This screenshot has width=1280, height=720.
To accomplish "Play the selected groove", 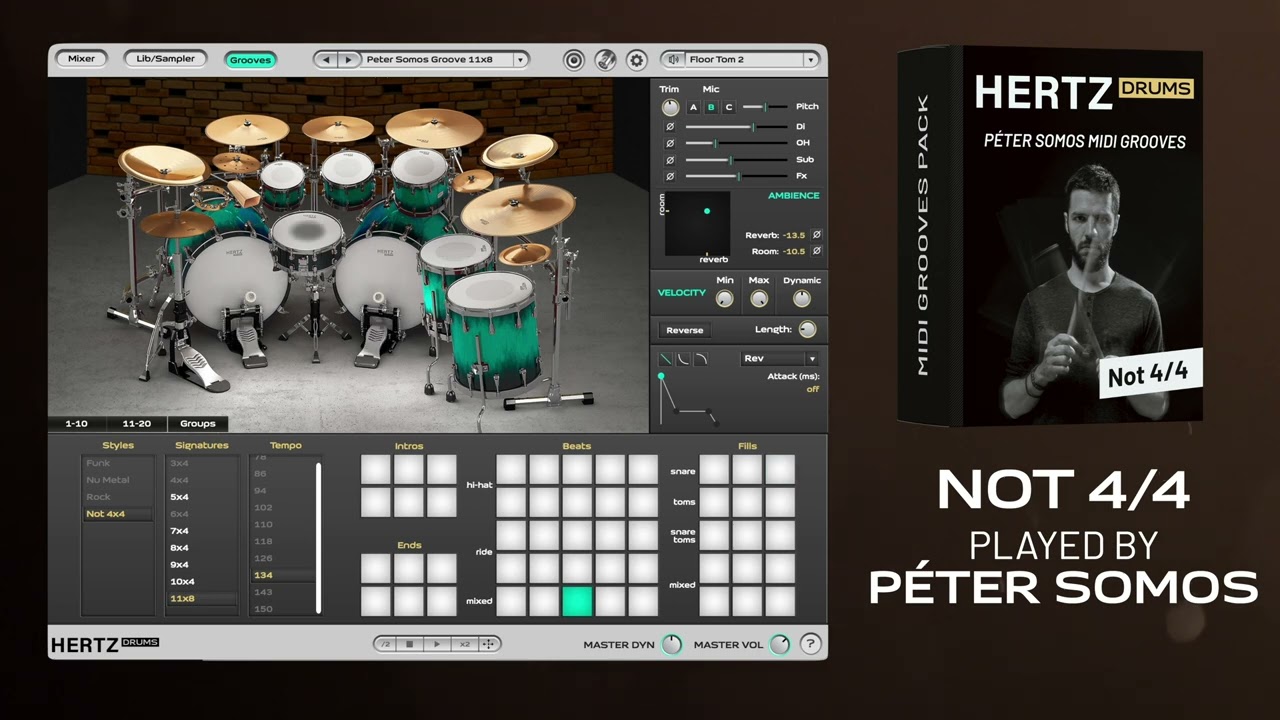I will pos(436,644).
